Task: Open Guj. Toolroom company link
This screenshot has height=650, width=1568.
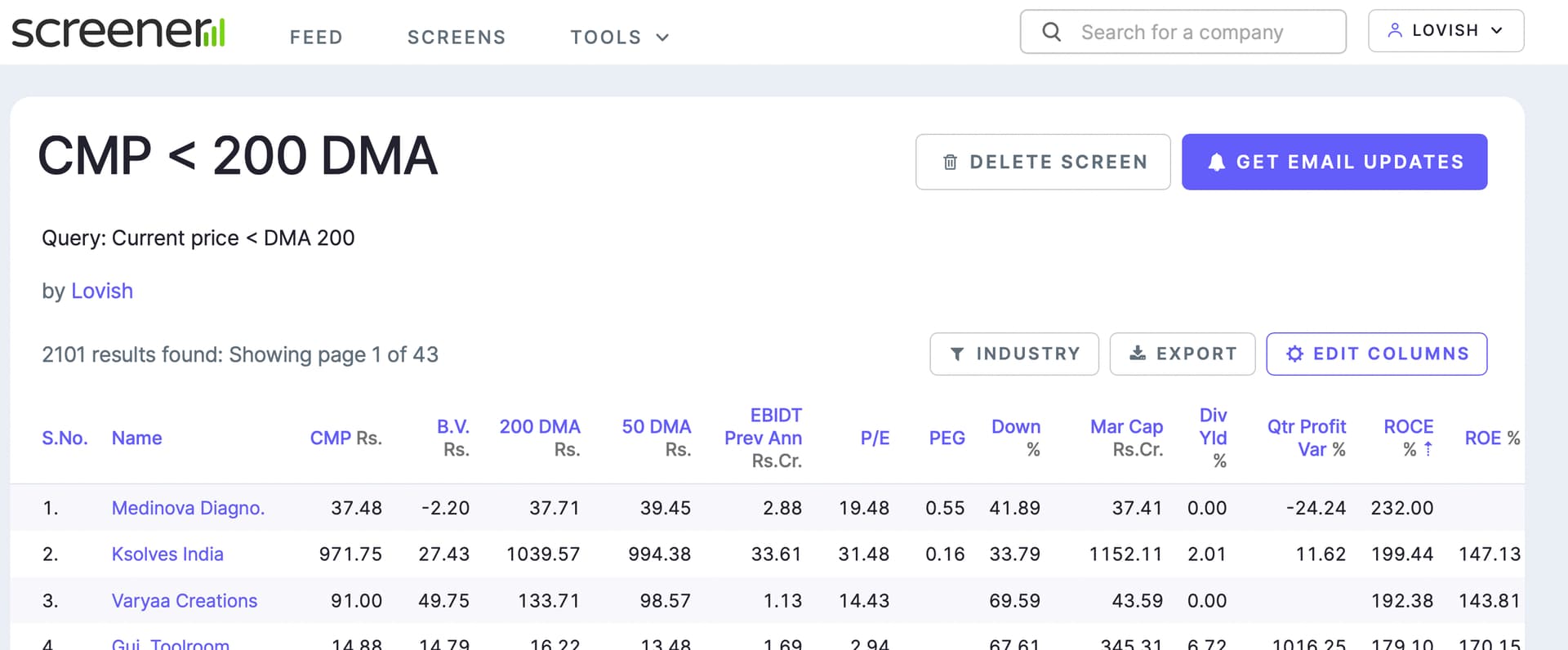Action: (x=171, y=643)
